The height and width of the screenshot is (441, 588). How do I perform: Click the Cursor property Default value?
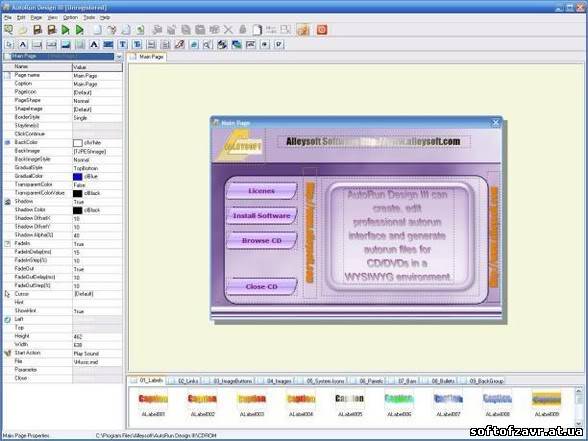click(x=97, y=294)
